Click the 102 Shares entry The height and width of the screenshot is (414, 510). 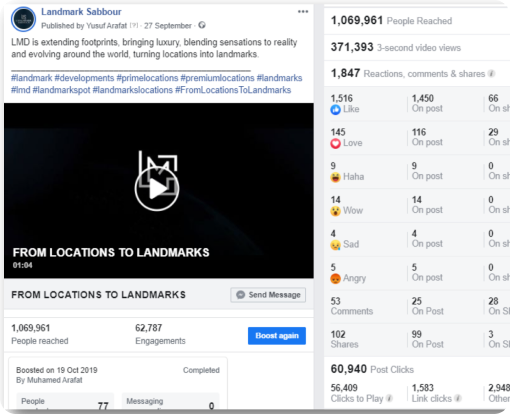tap(344, 339)
